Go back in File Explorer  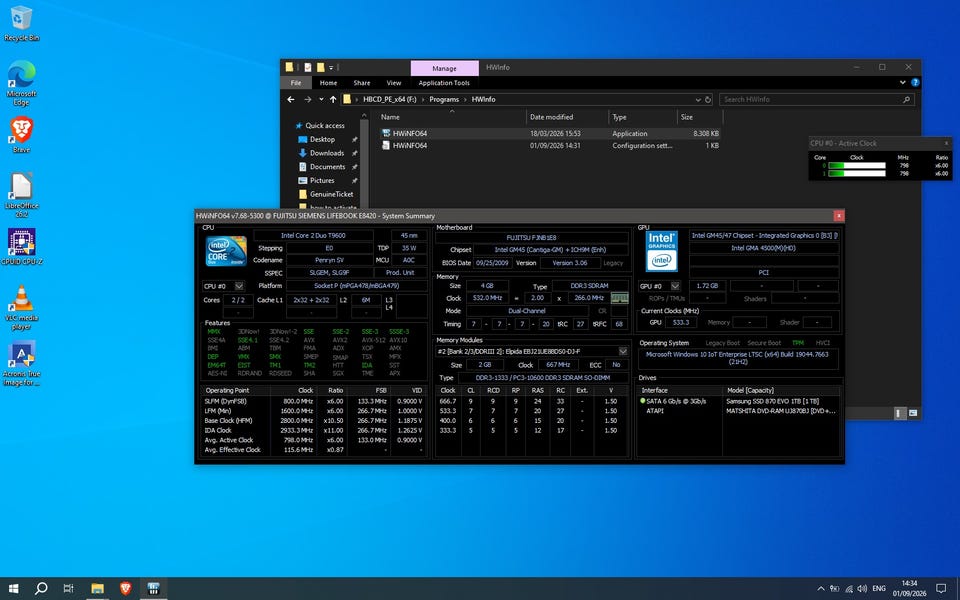(291, 99)
